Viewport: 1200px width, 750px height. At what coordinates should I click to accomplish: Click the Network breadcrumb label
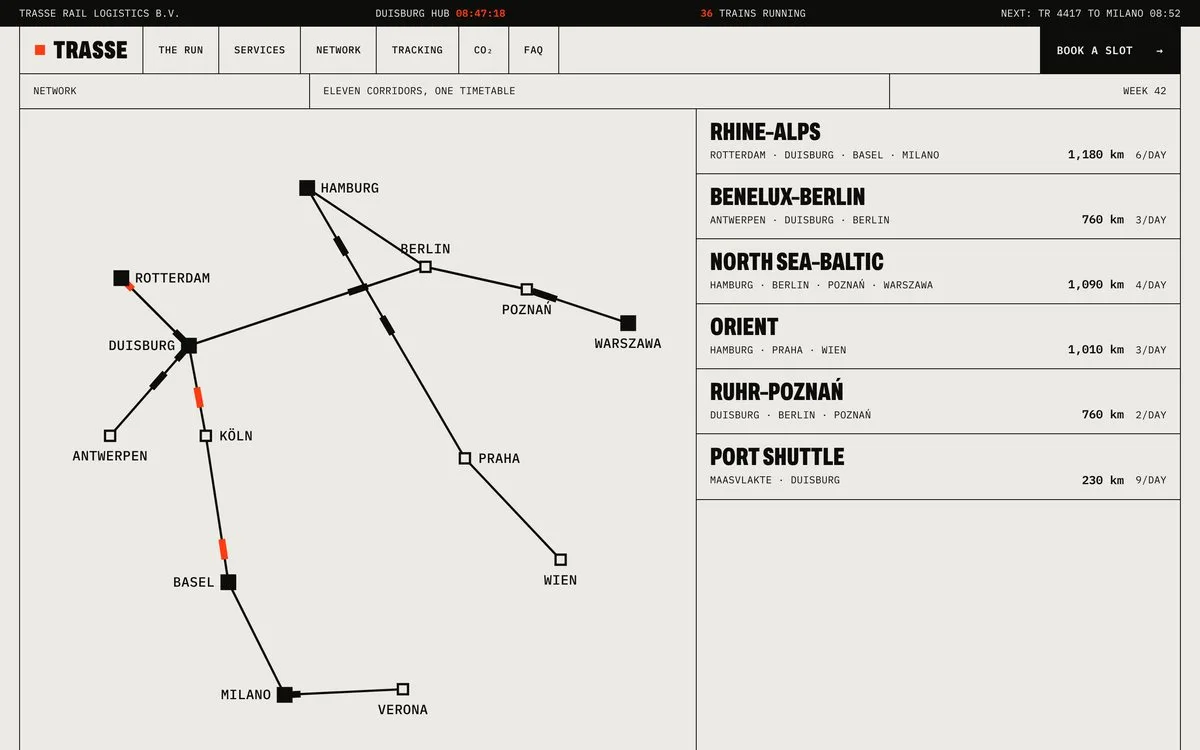click(x=55, y=91)
